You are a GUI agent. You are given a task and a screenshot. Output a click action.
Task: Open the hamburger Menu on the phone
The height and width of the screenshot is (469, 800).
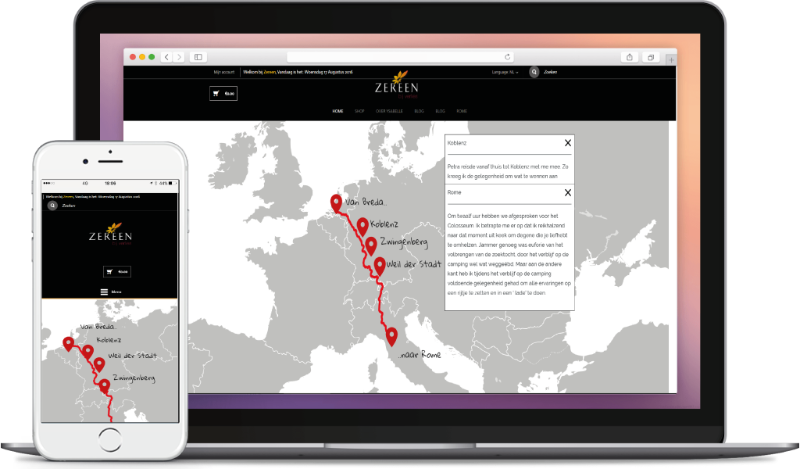[x=109, y=292]
